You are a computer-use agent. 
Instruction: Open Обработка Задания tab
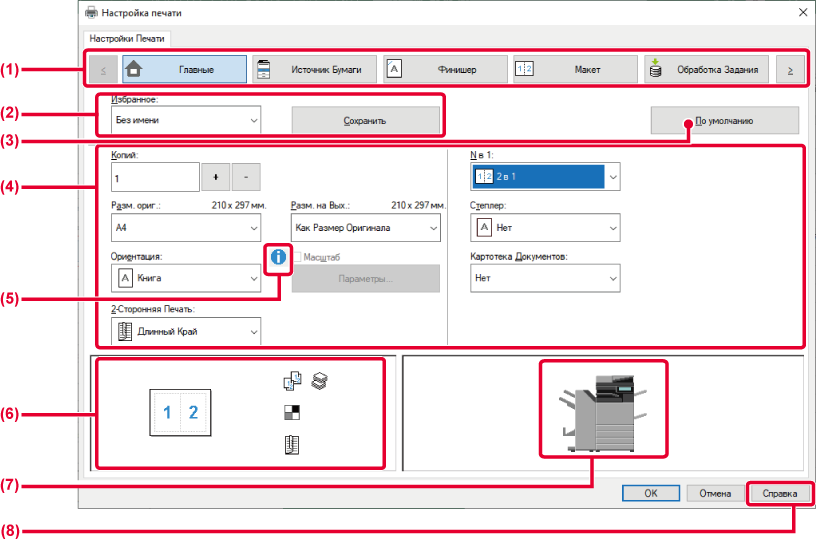(707, 69)
